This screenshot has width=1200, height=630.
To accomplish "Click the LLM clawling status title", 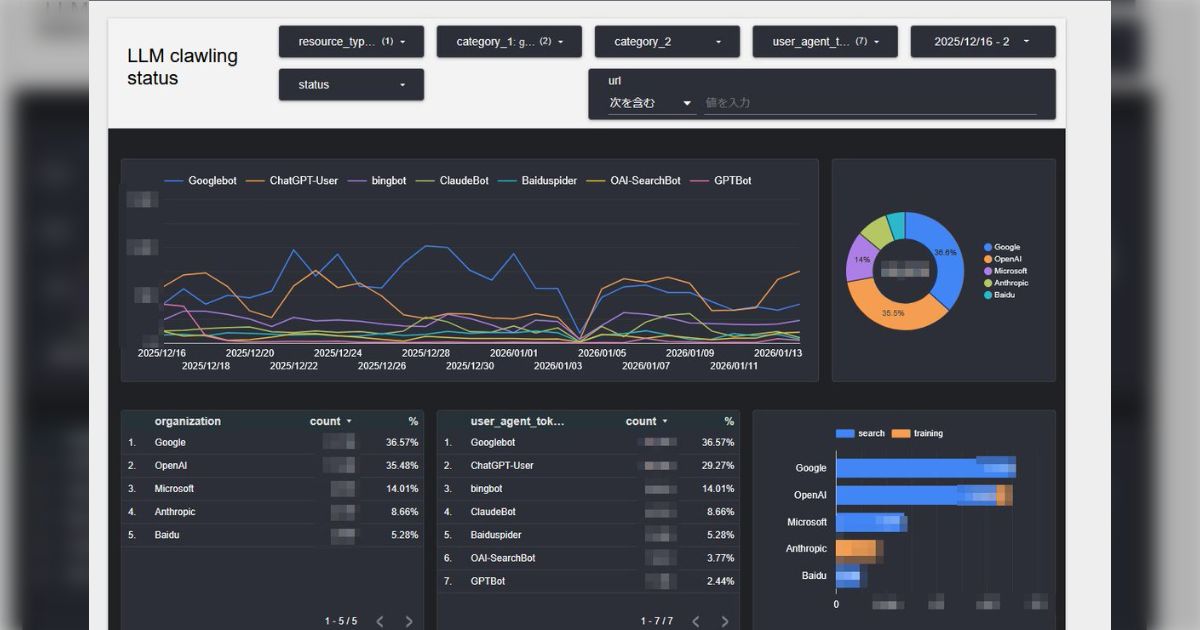I will 183,67.
